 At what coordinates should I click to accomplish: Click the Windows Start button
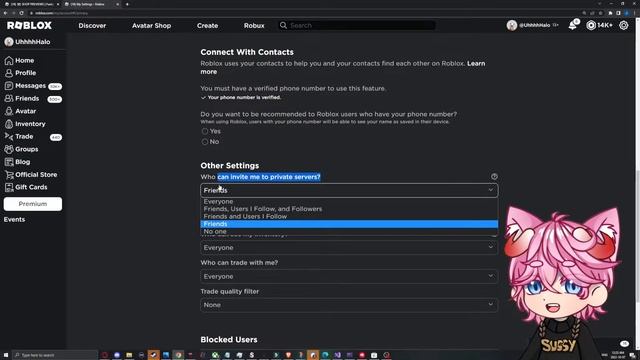[6, 355]
